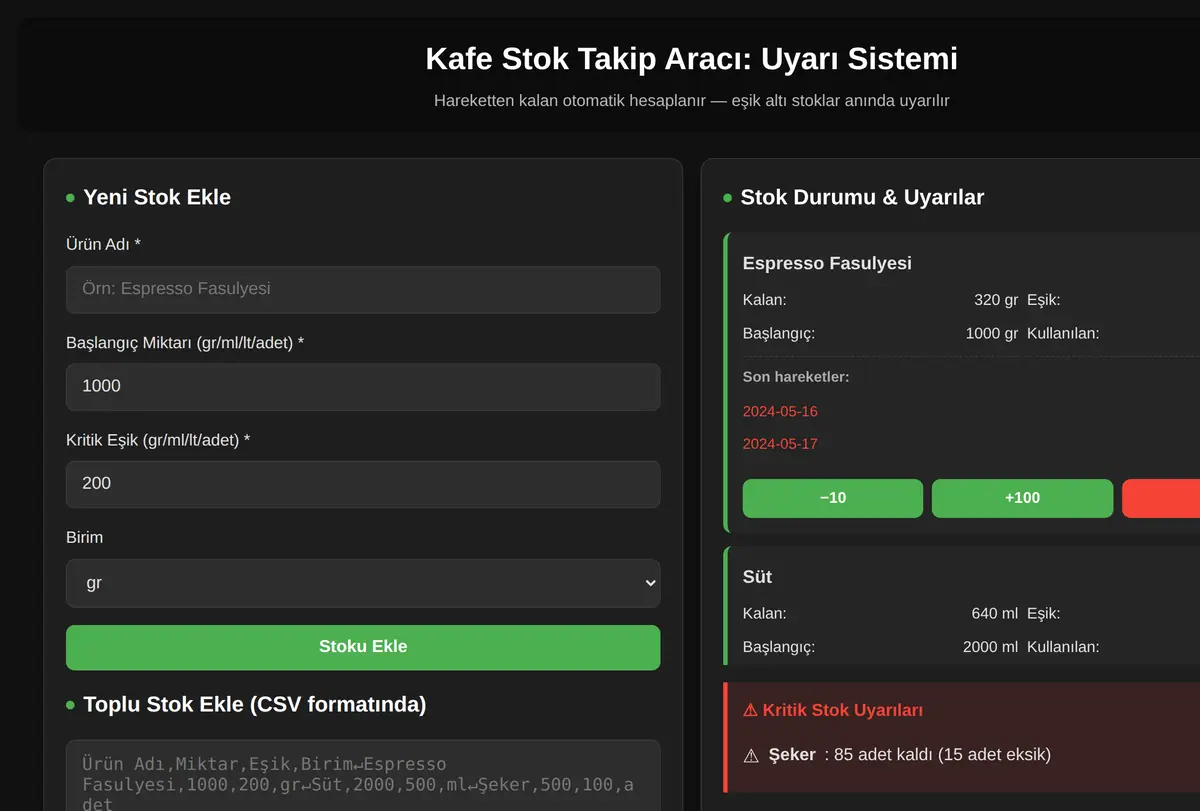The height and width of the screenshot is (811, 1200).
Task: Click the Birim field label
Action: coord(85,537)
